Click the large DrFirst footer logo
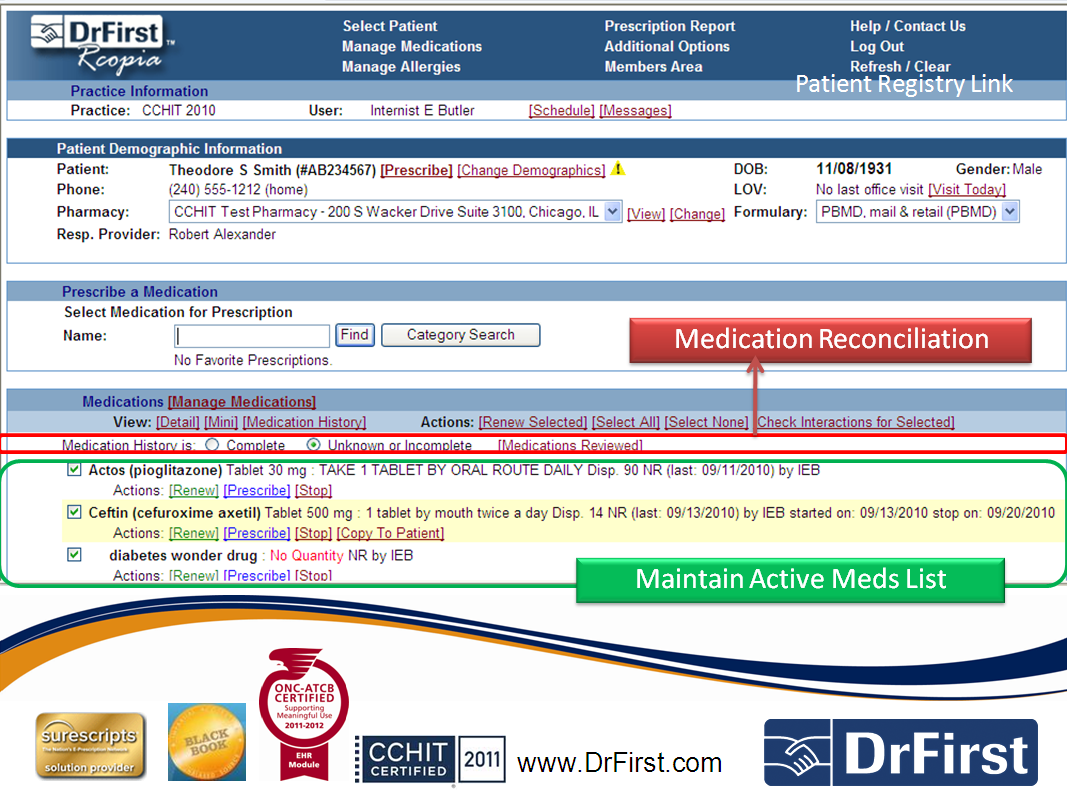 pyautogui.click(x=900, y=753)
